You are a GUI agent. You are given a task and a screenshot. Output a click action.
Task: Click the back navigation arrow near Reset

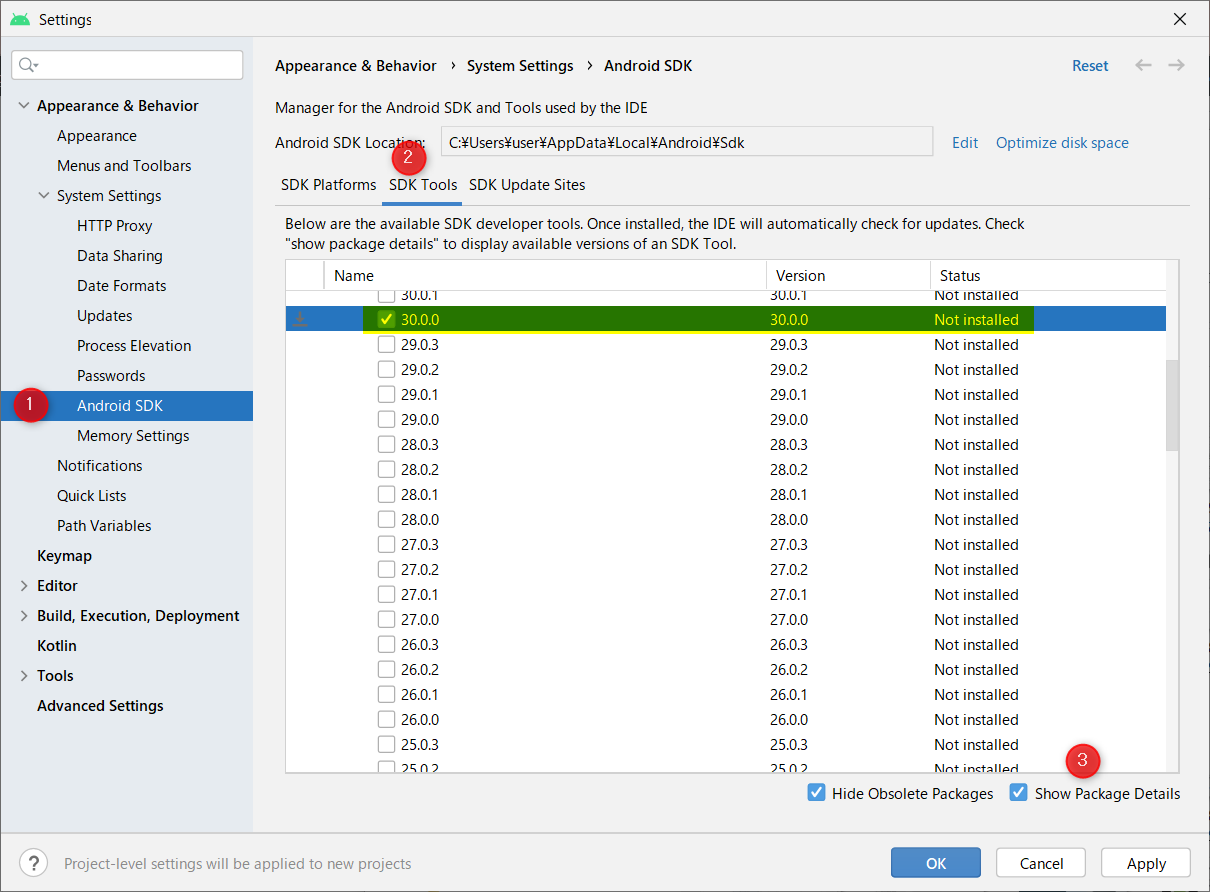pos(1143,65)
